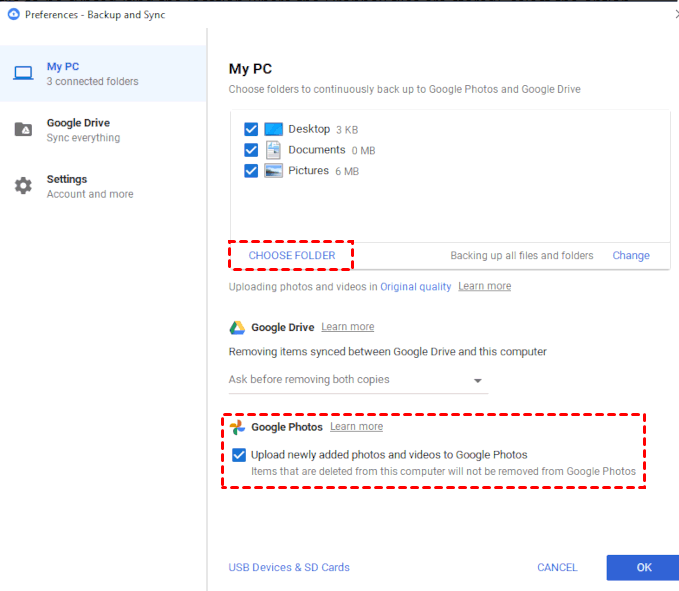The width and height of the screenshot is (679, 591).
Task: Open the Settings sidebar tab
Action: [x=103, y=186]
